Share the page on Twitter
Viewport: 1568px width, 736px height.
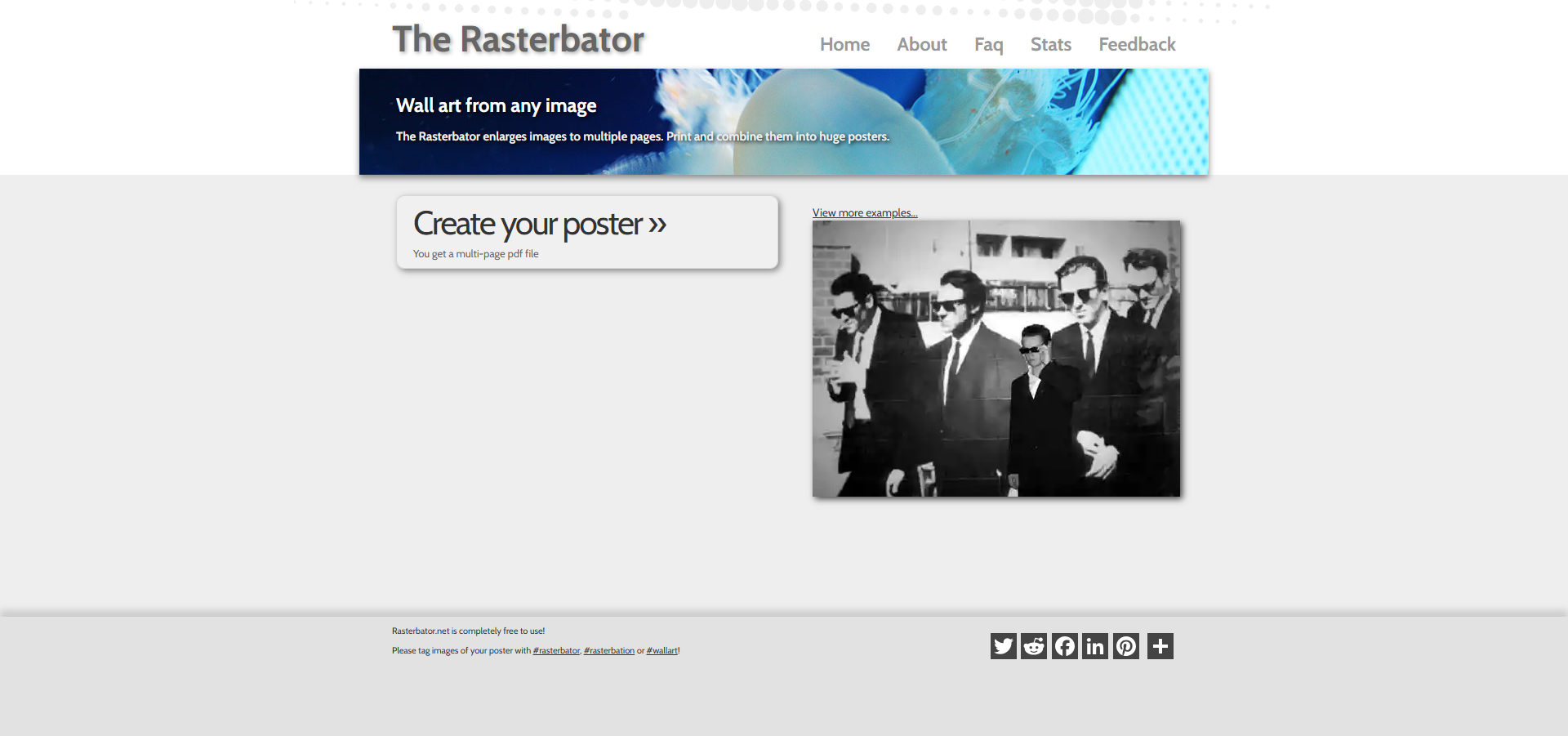tap(1003, 646)
